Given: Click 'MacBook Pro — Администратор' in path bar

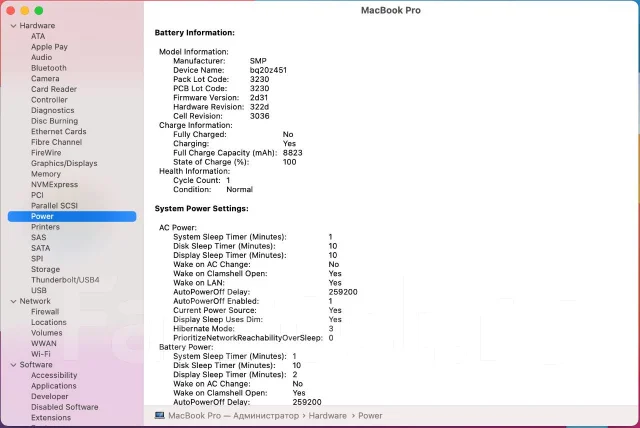Looking at the screenshot, I should click(233, 416).
